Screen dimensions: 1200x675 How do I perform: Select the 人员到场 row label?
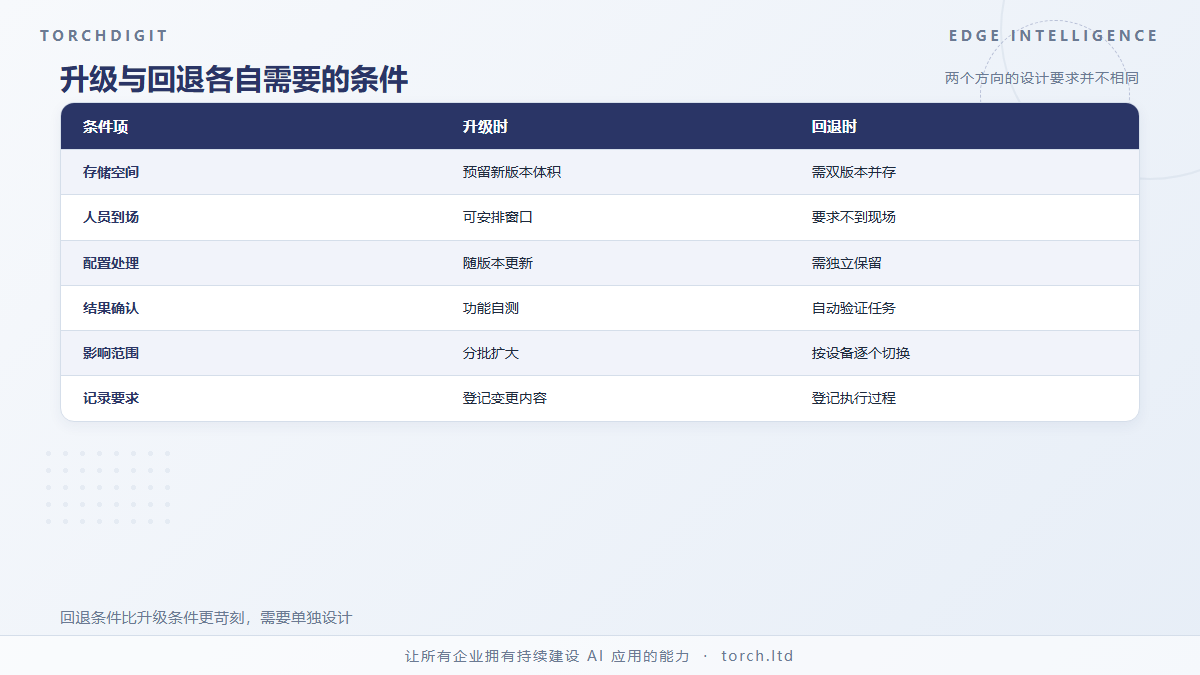pos(111,217)
